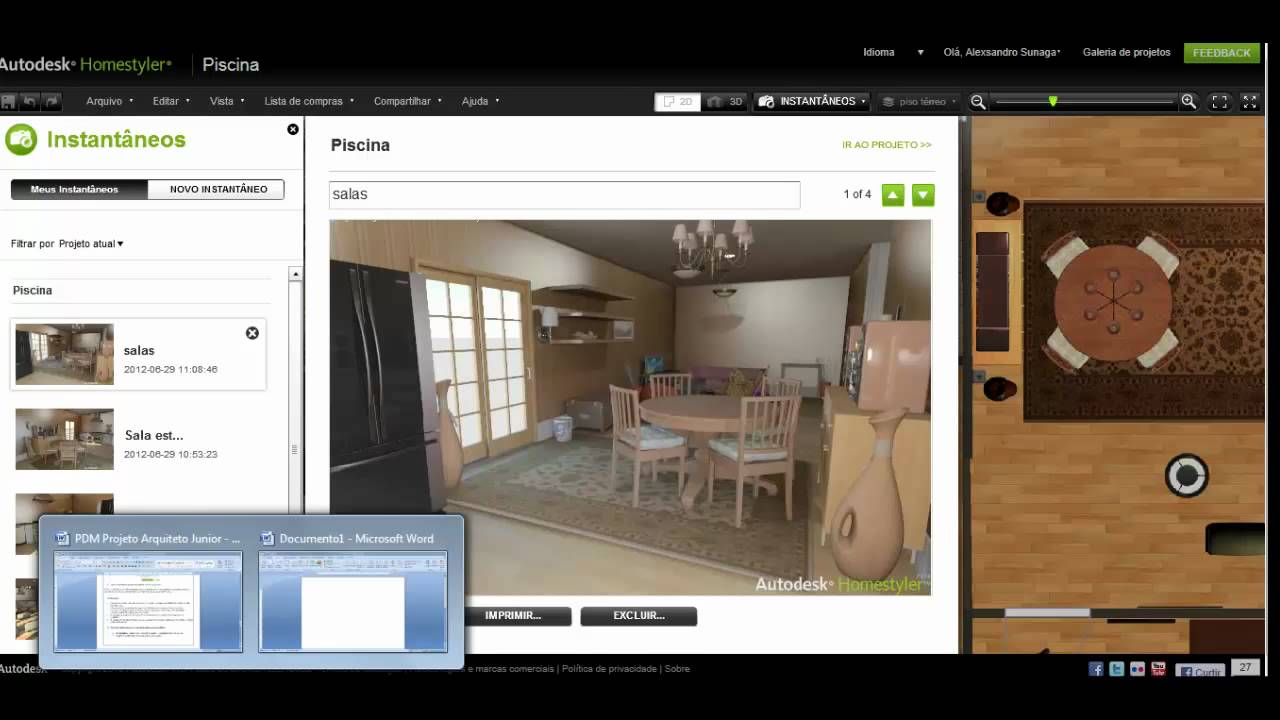Switch to 3D view
The image size is (1280, 720).
pyautogui.click(x=726, y=101)
